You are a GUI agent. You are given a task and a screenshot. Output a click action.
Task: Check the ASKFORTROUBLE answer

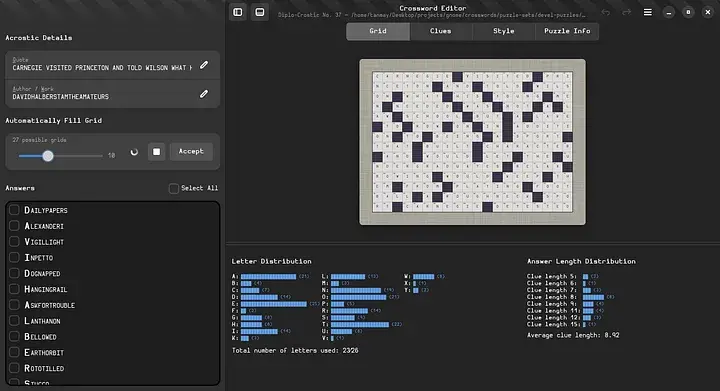[x=14, y=305]
